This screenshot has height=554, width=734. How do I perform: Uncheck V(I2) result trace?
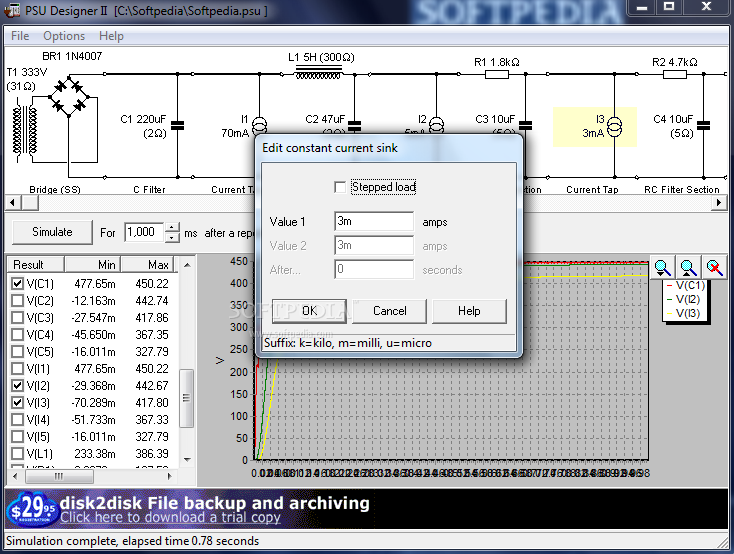[x=17, y=385]
